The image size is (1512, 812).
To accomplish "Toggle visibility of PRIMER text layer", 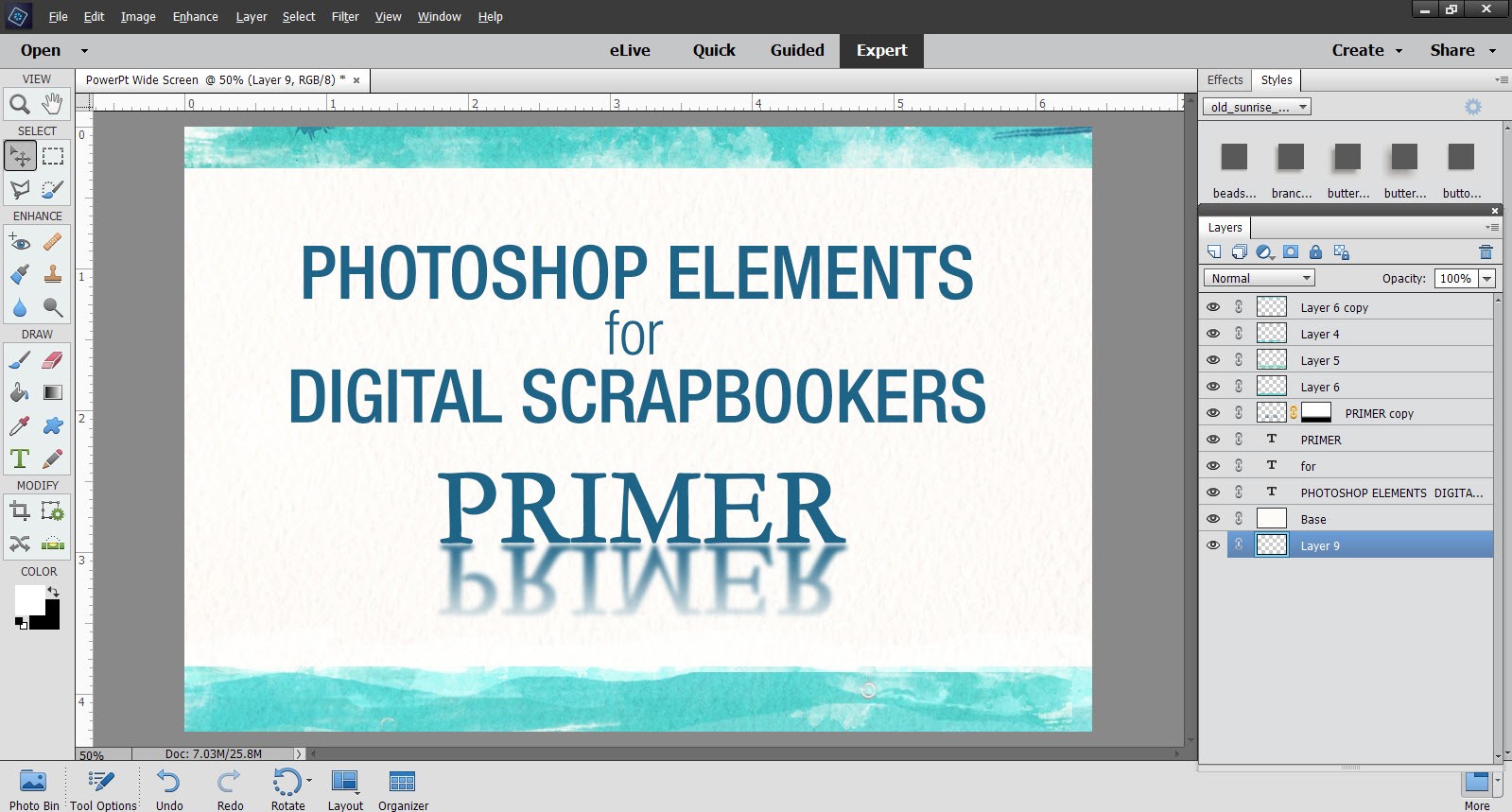I will [1213, 440].
